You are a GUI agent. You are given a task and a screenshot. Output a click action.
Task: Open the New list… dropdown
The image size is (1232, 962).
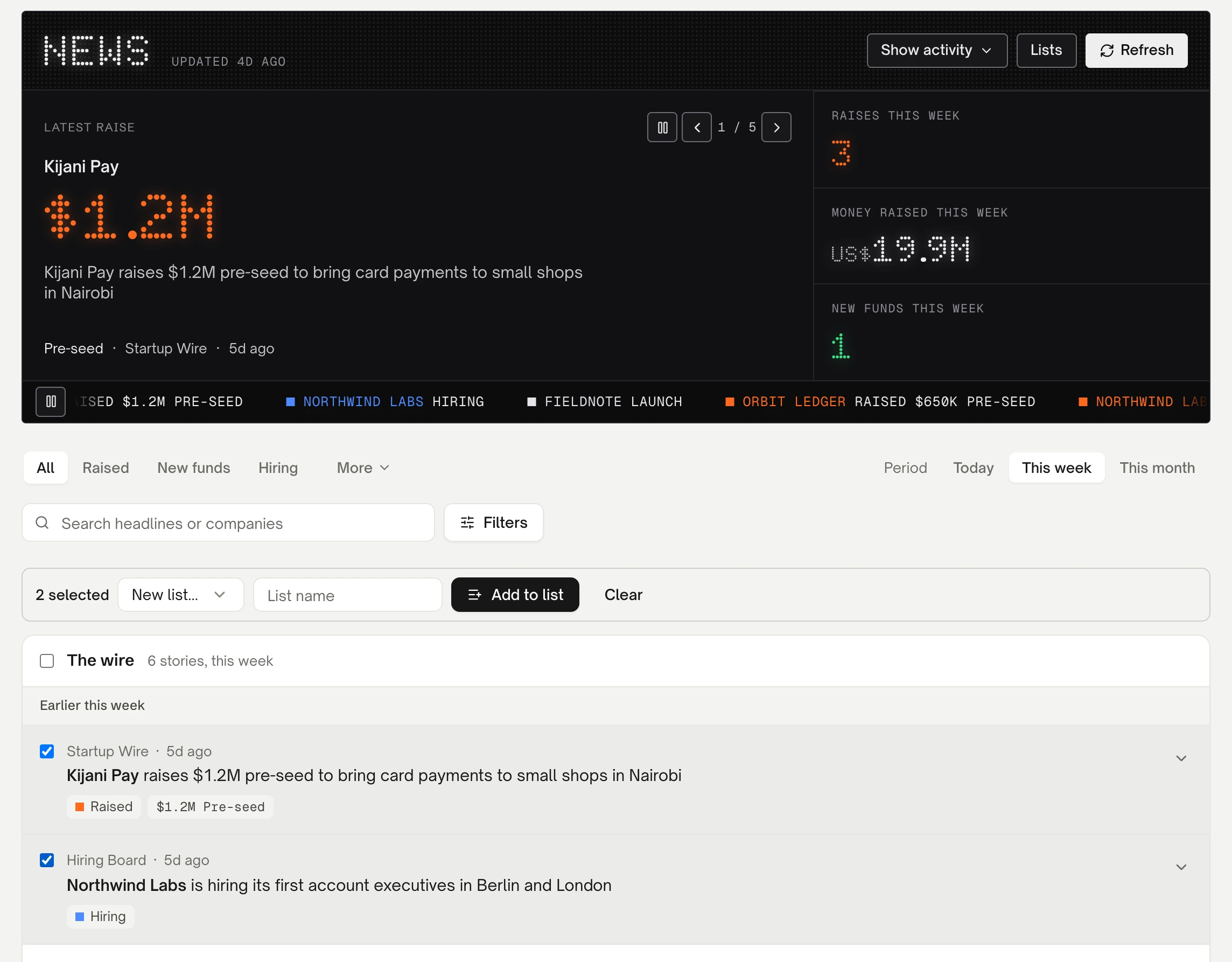click(x=180, y=595)
